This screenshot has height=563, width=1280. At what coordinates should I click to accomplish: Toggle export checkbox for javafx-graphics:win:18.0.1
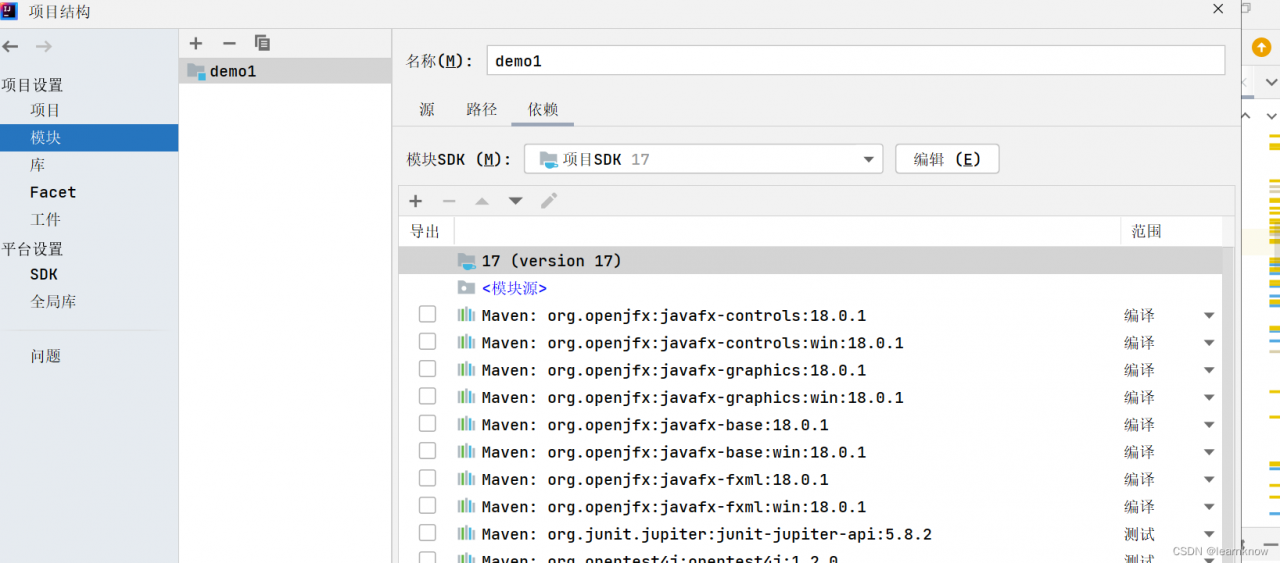427,396
